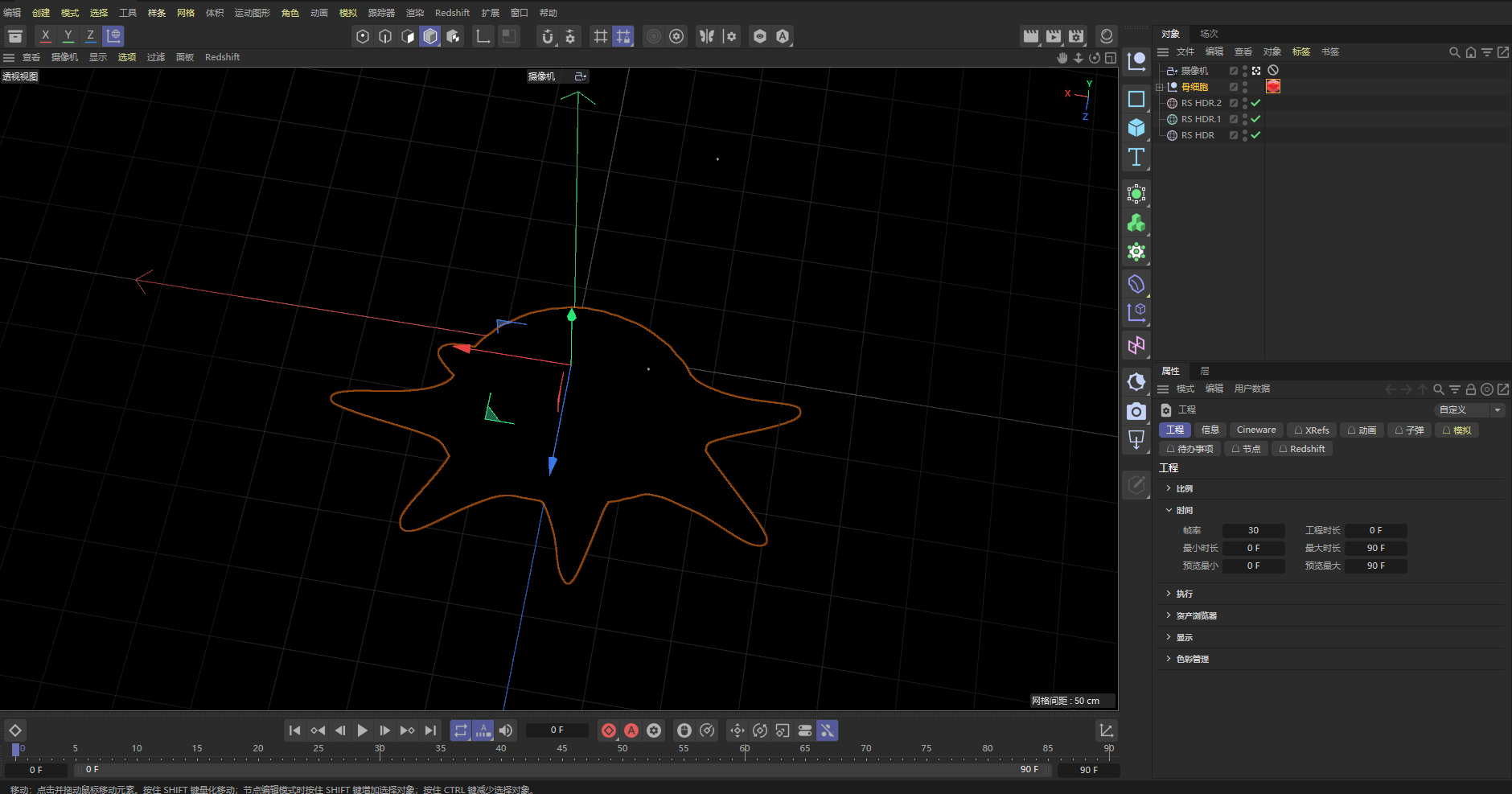Toggle autokeying red A button

[x=631, y=730]
